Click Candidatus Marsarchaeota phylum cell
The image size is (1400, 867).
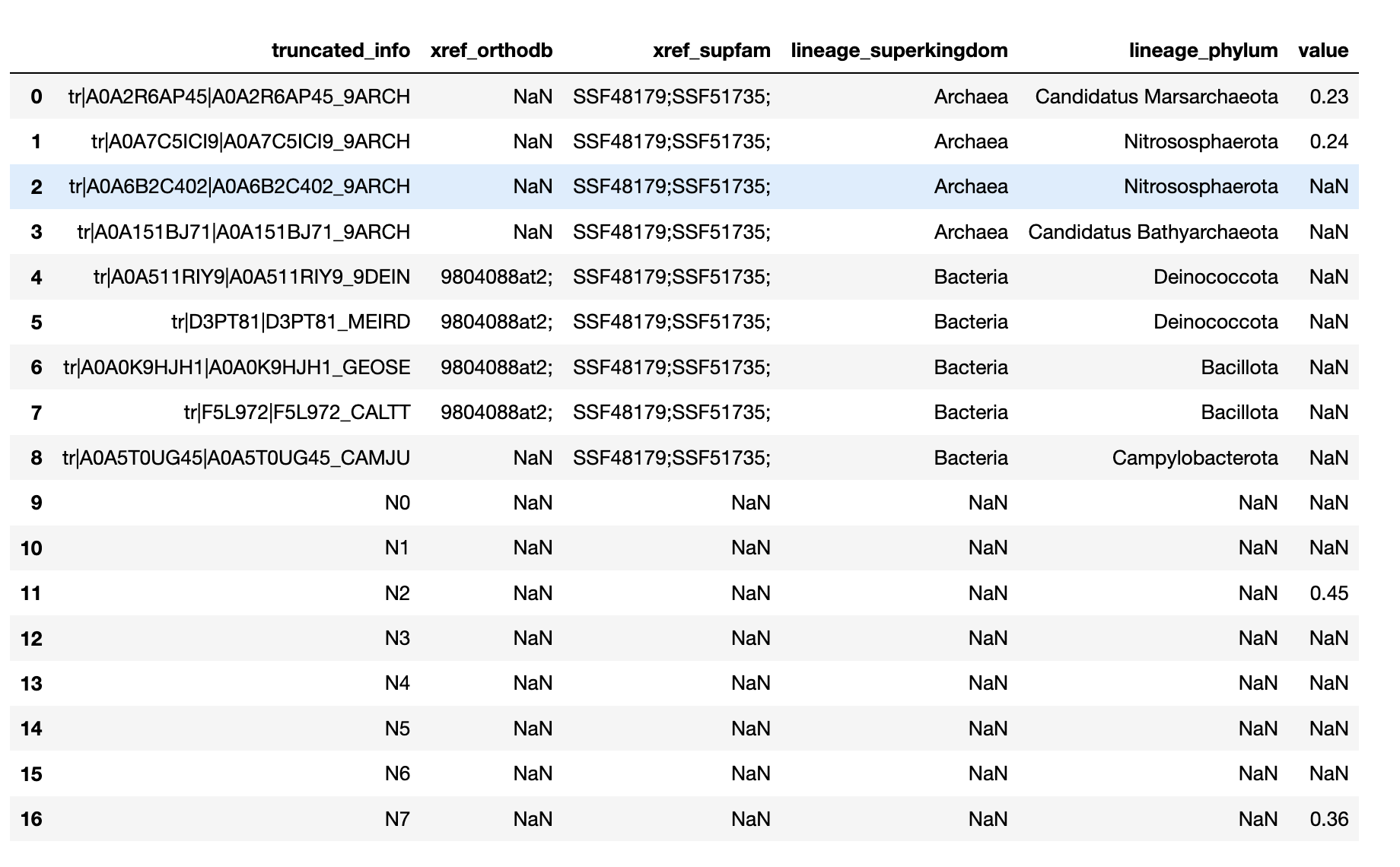1157,97
